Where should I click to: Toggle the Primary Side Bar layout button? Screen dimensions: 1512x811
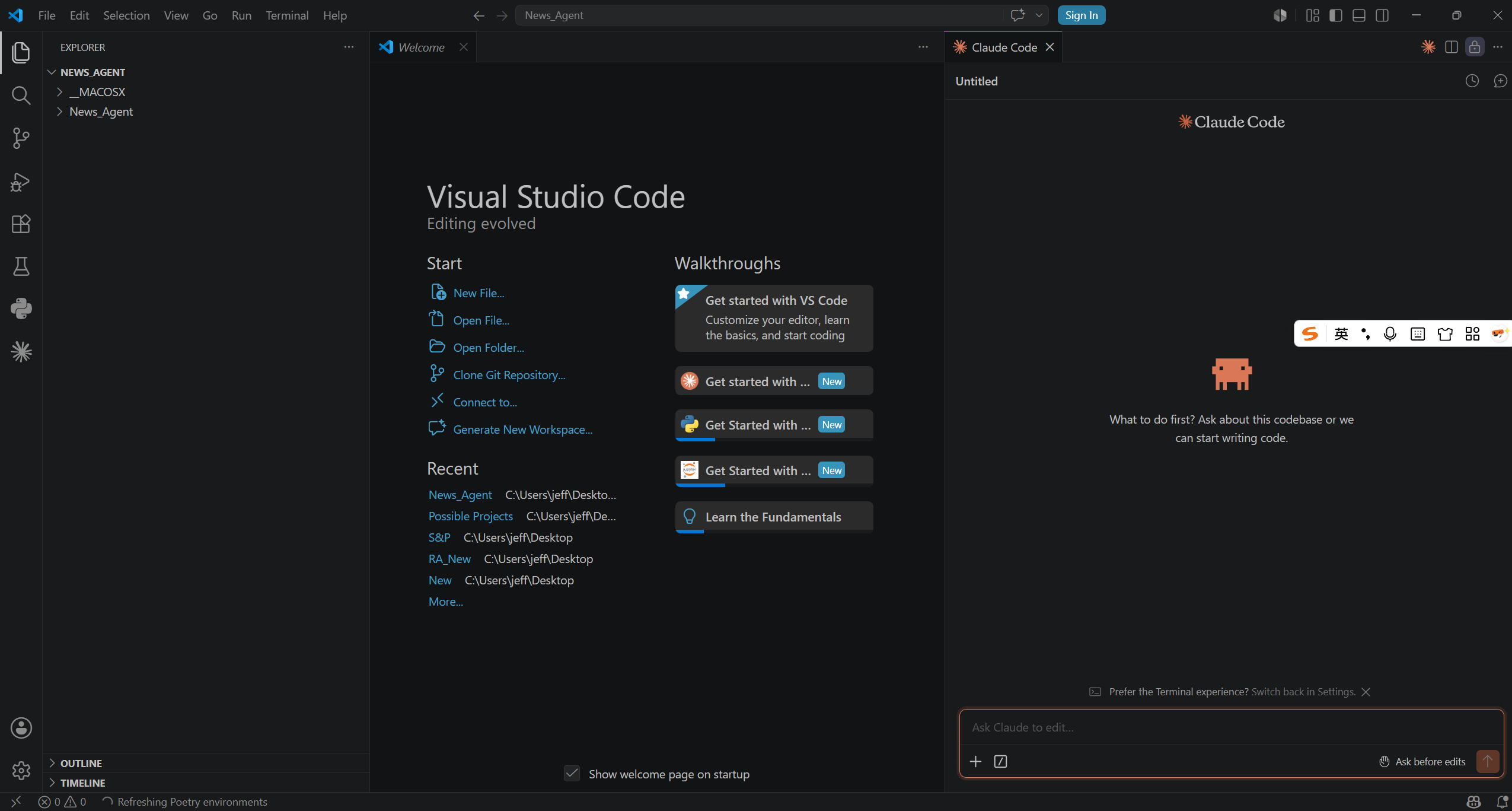pyautogui.click(x=1335, y=15)
